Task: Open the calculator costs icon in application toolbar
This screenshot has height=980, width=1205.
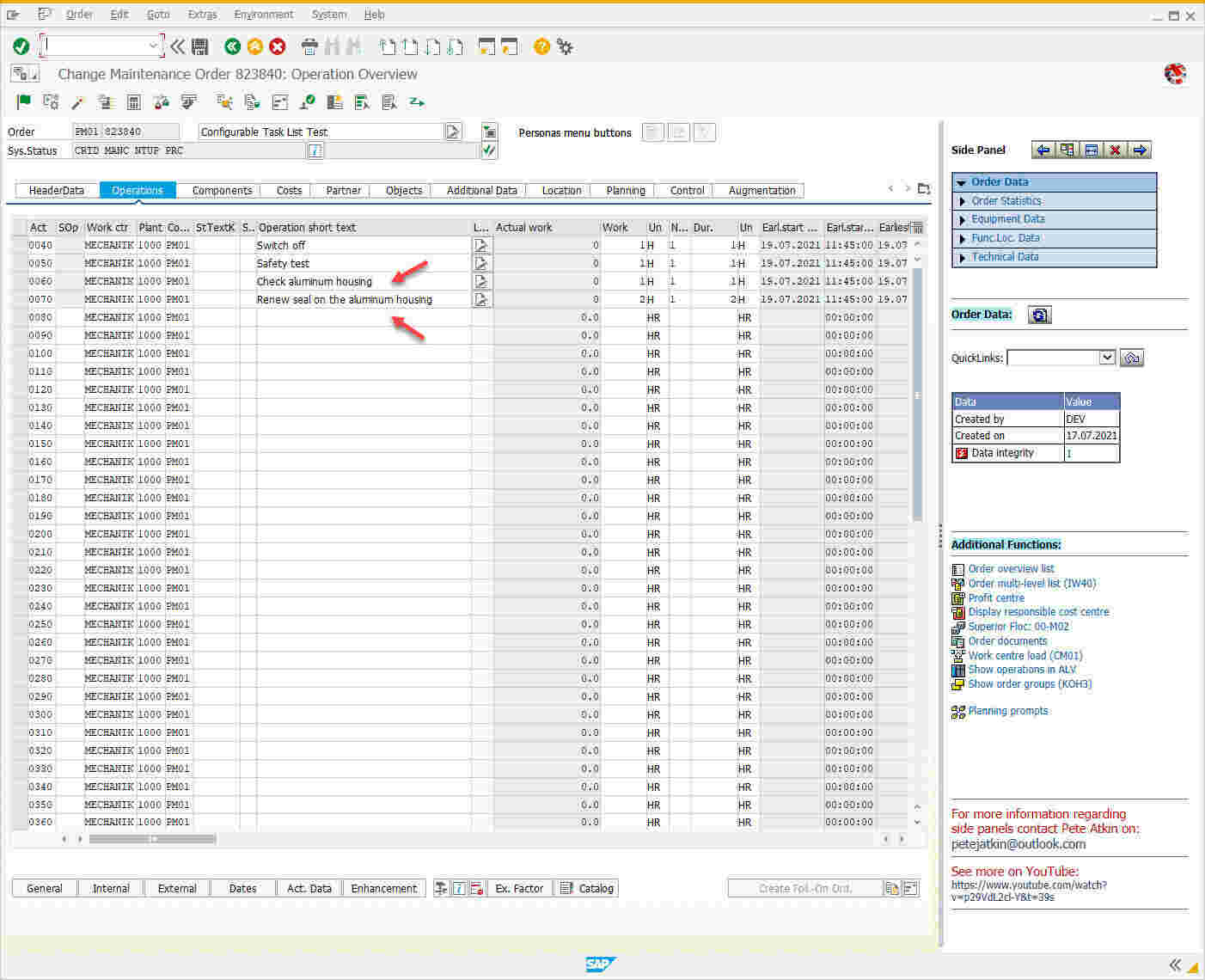Action: coord(133,101)
